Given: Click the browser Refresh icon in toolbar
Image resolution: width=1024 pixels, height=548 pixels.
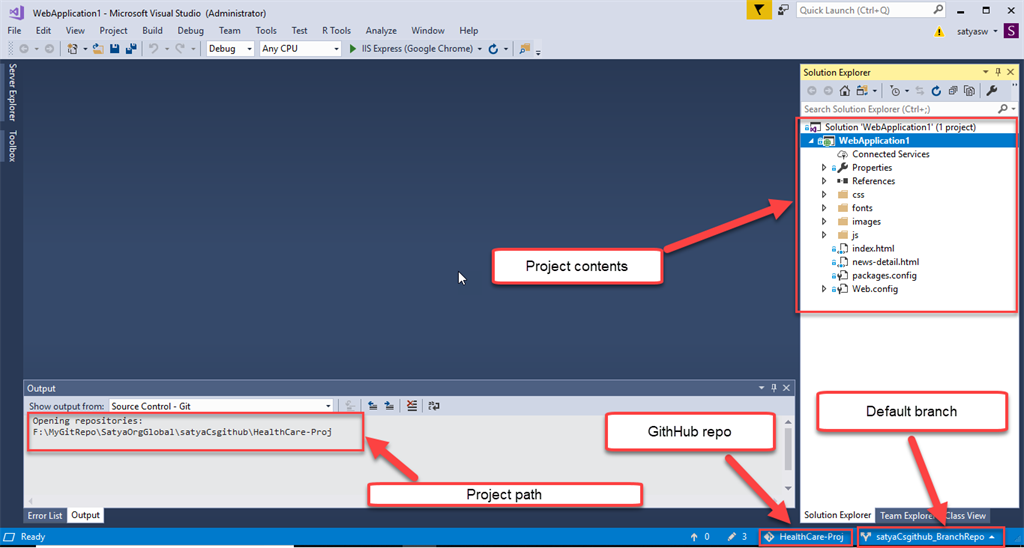Looking at the screenshot, I should coord(494,49).
